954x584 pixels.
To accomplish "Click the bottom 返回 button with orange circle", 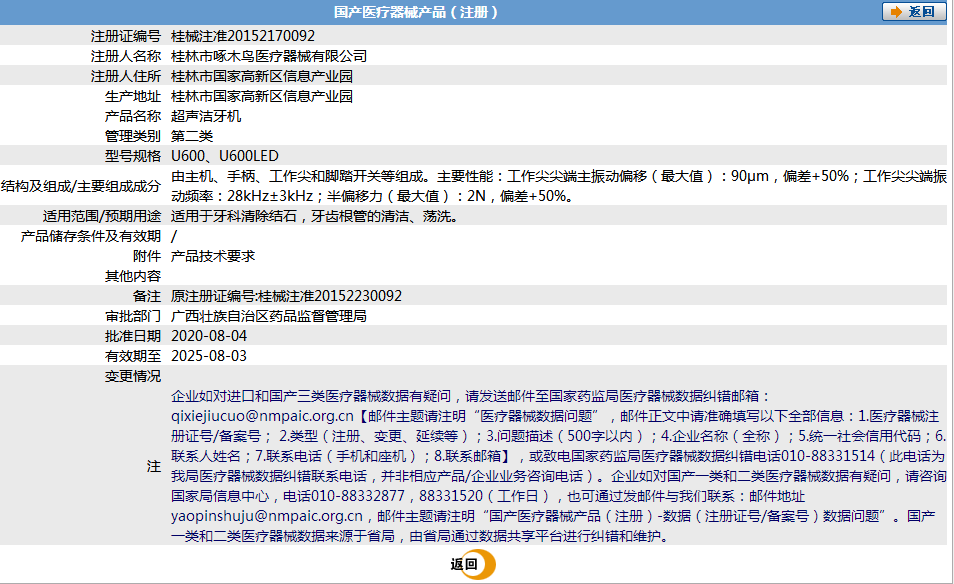I will tap(473, 564).
